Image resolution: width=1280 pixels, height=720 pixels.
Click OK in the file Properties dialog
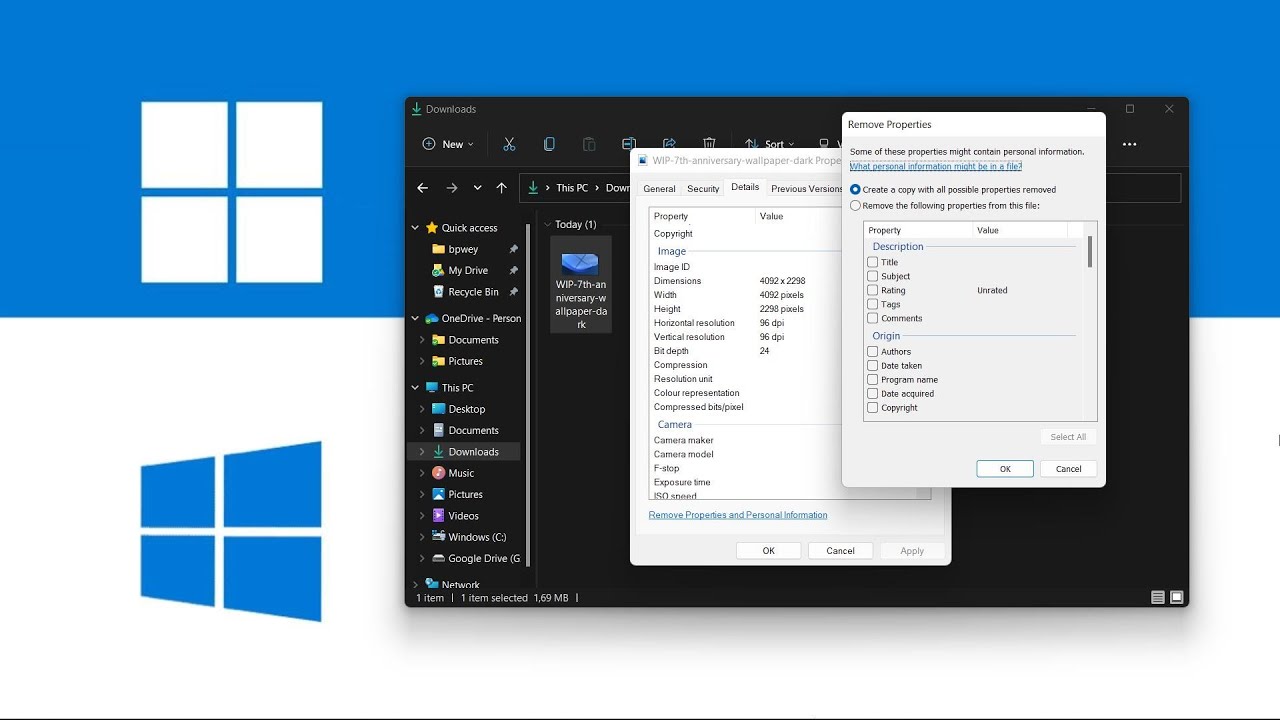pyautogui.click(x=768, y=551)
